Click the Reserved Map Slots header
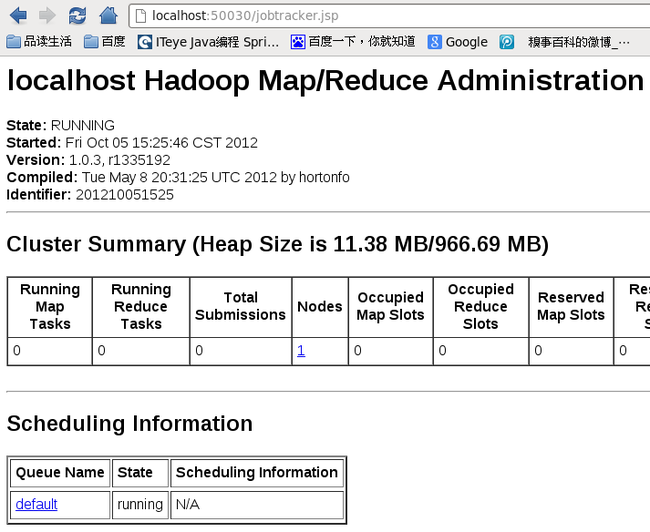 coord(571,306)
